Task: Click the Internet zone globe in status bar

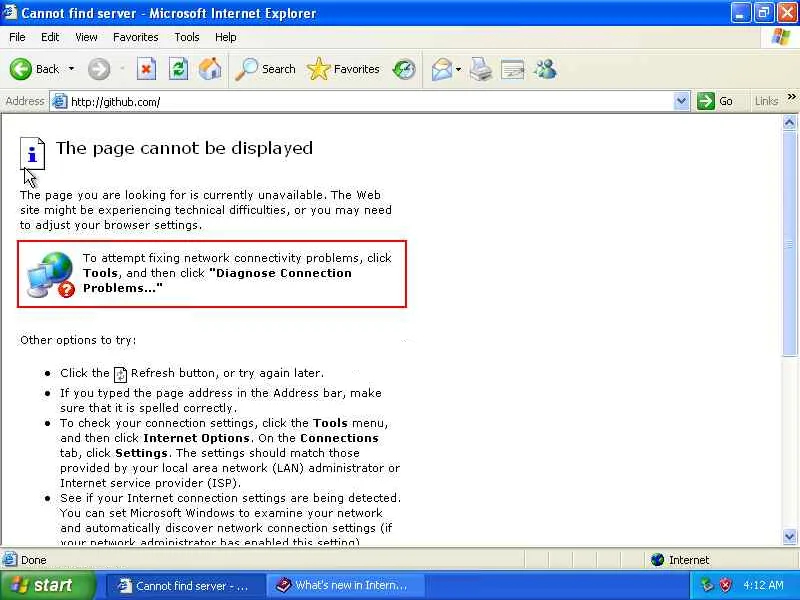Action: [658, 560]
